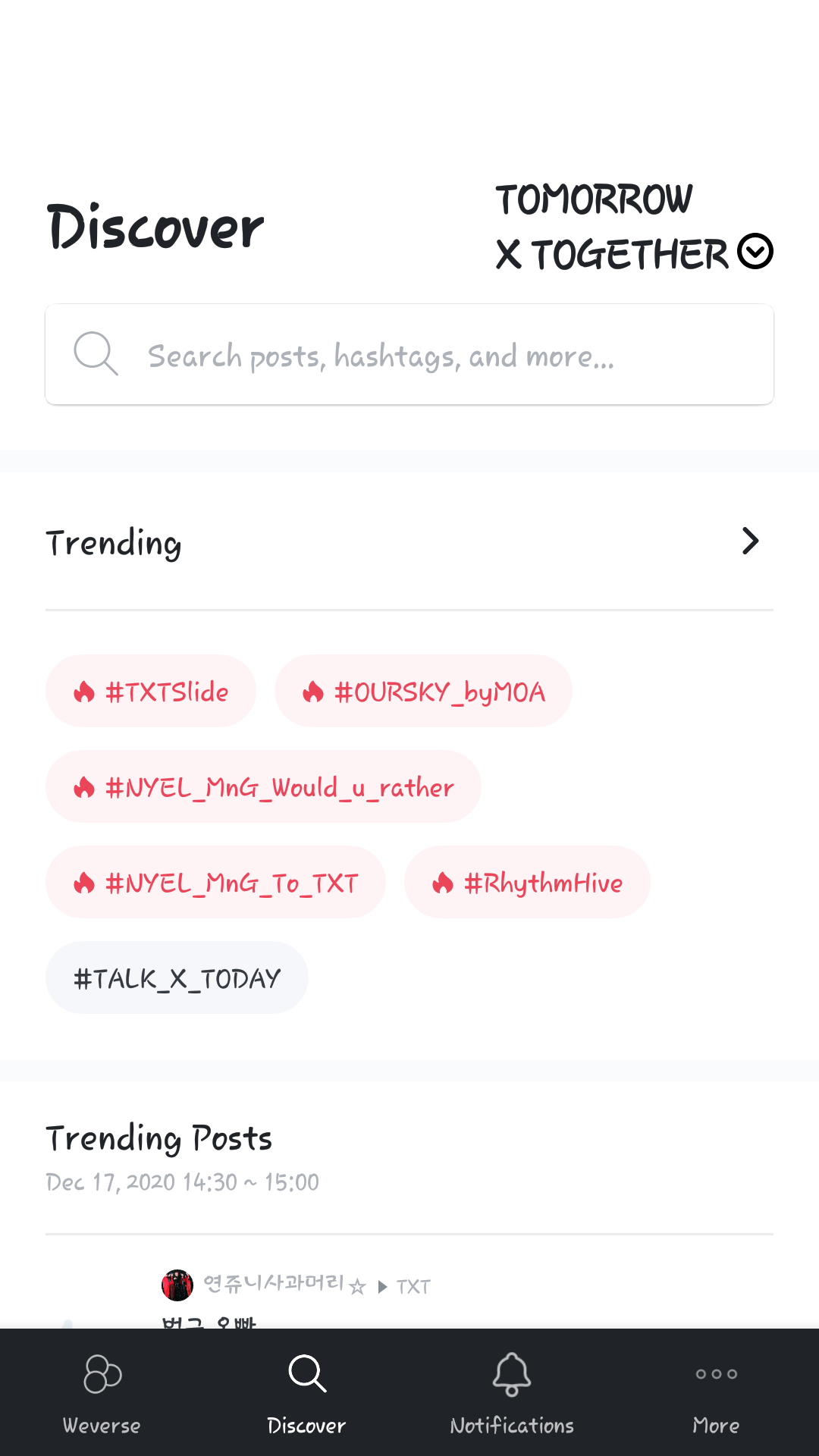Open the #OURSKY_byMOA hashtag
The height and width of the screenshot is (1456, 819).
coord(423,692)
